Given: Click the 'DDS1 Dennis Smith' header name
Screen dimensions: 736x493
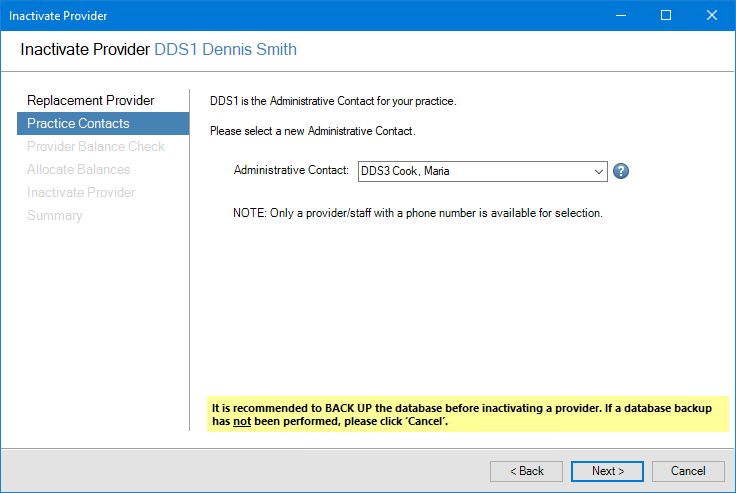Looking at the screenshot, I should pos(225,49).
